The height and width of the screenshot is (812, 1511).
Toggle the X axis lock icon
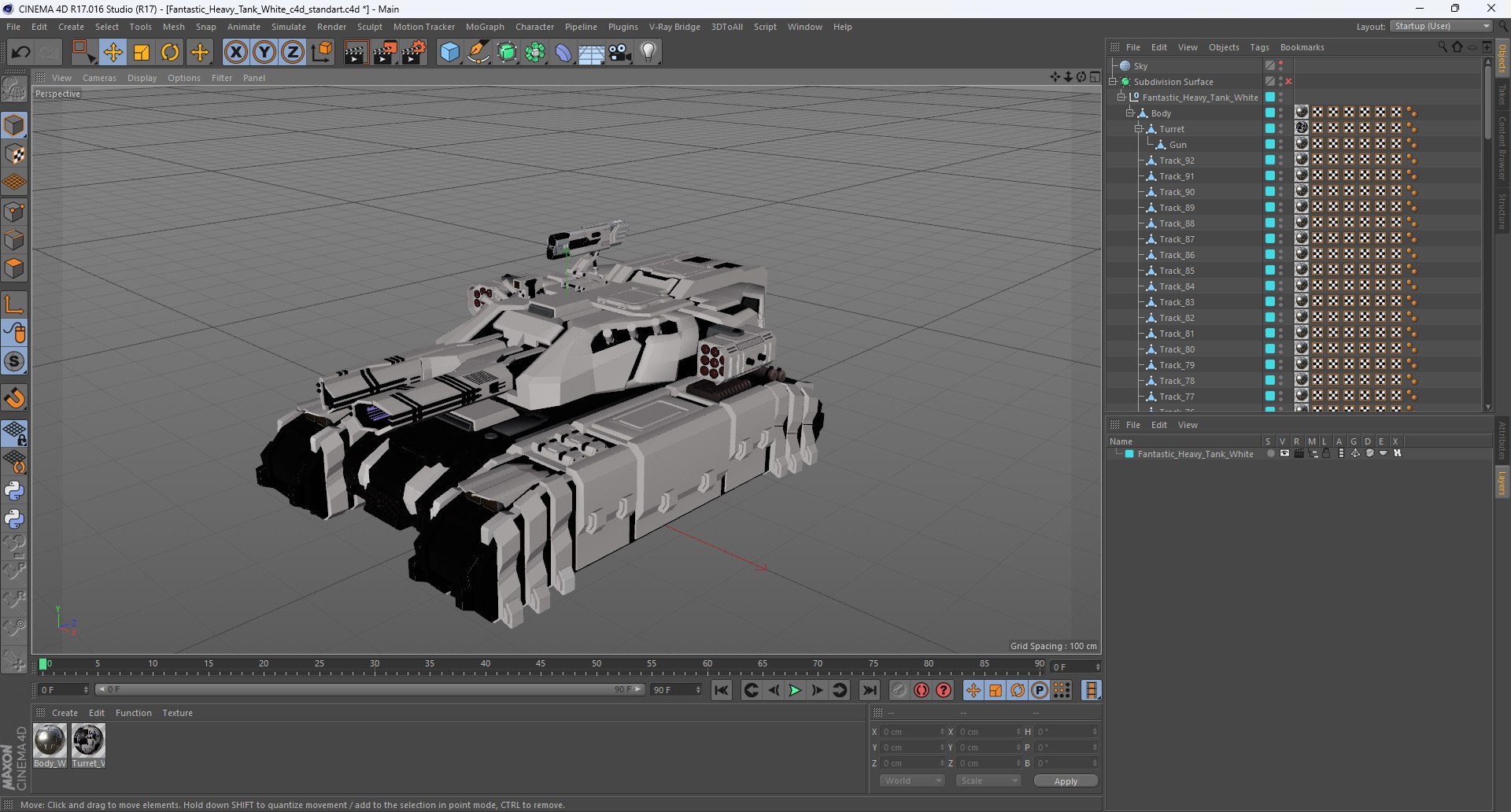pyautogui.click(x=235, y=53)
